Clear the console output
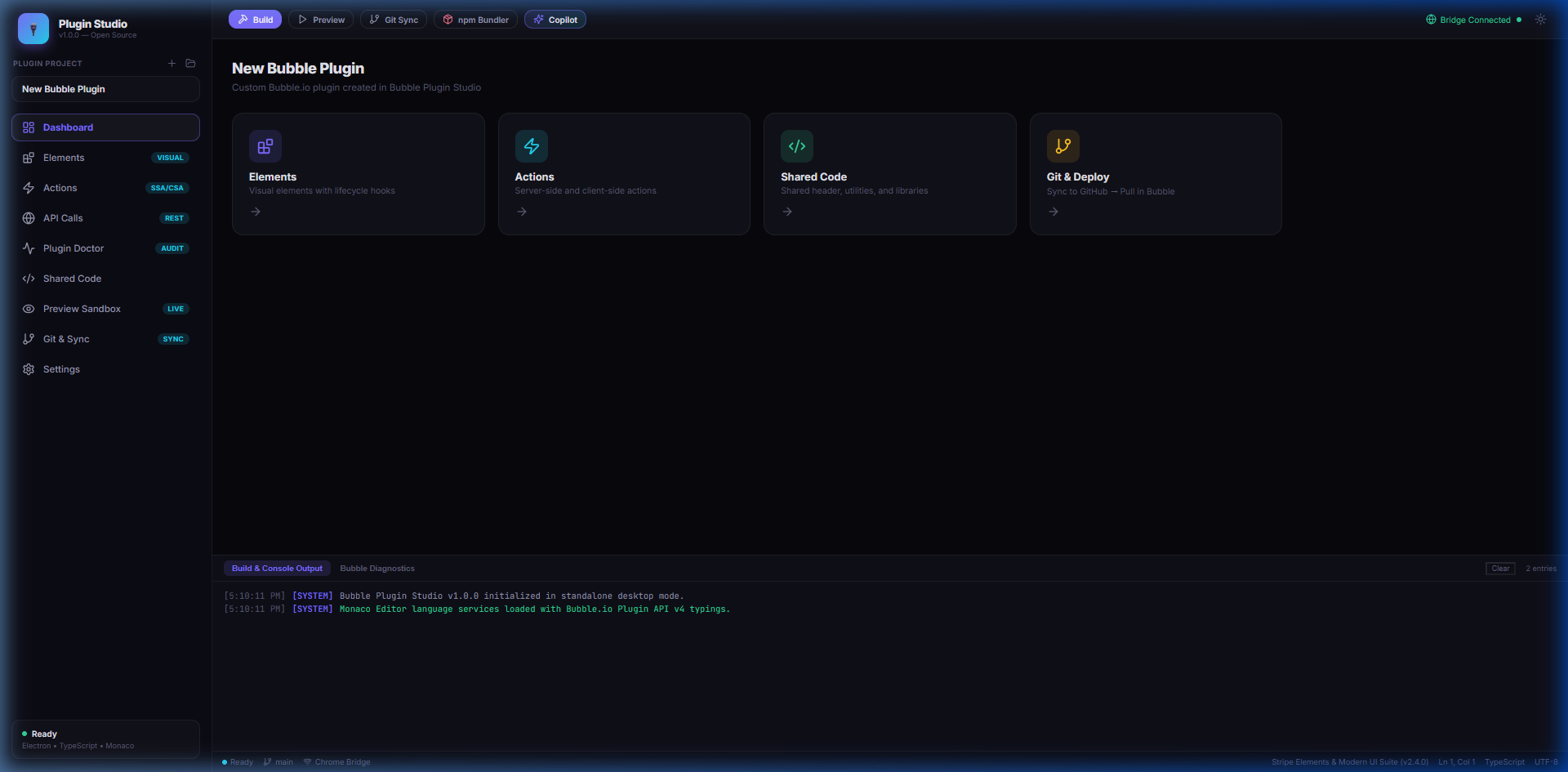Screen dimensions: 1568x772 [1500, 569]
